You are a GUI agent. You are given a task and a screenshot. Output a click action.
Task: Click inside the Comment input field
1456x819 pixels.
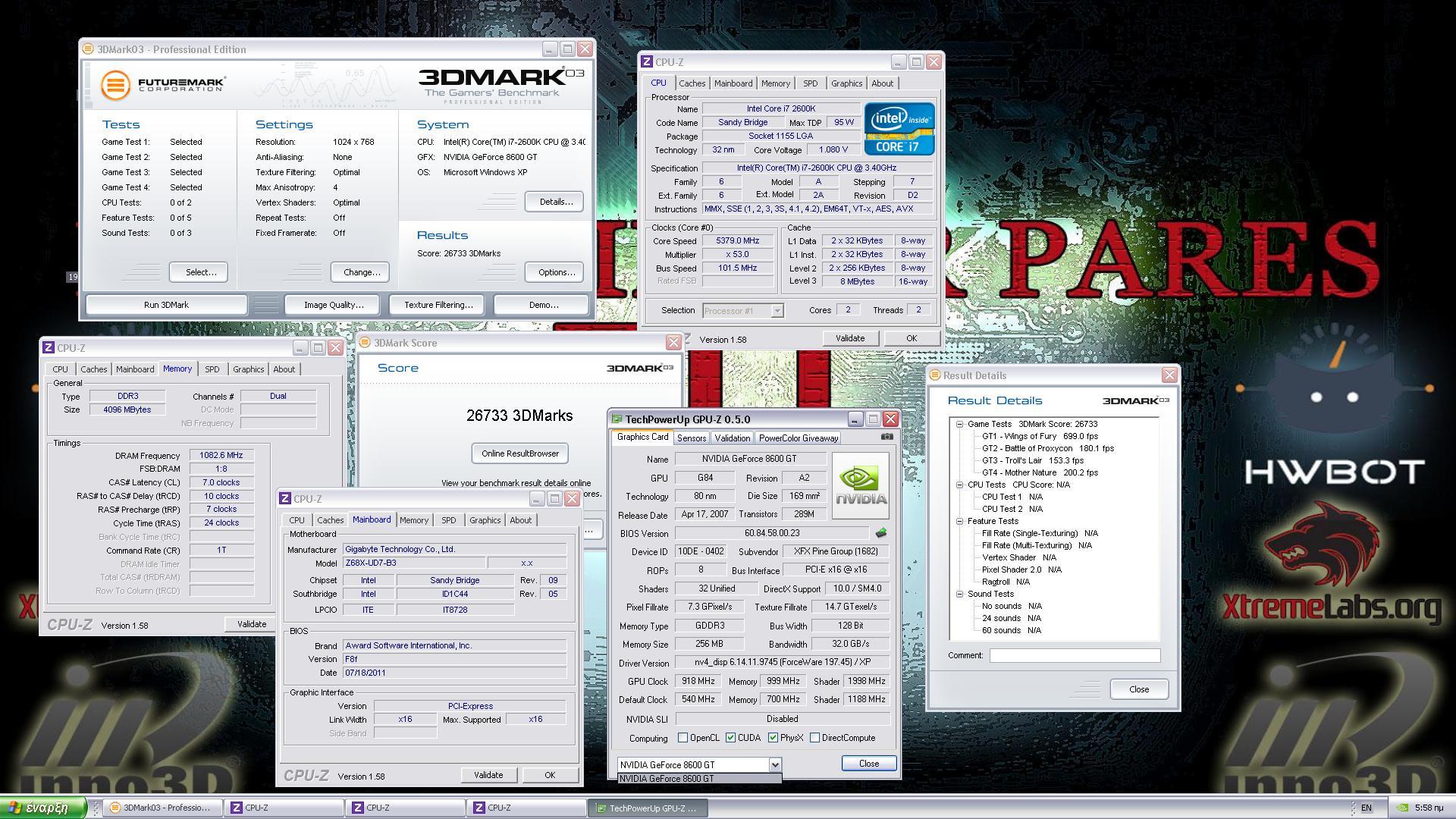pos(1075,655)
